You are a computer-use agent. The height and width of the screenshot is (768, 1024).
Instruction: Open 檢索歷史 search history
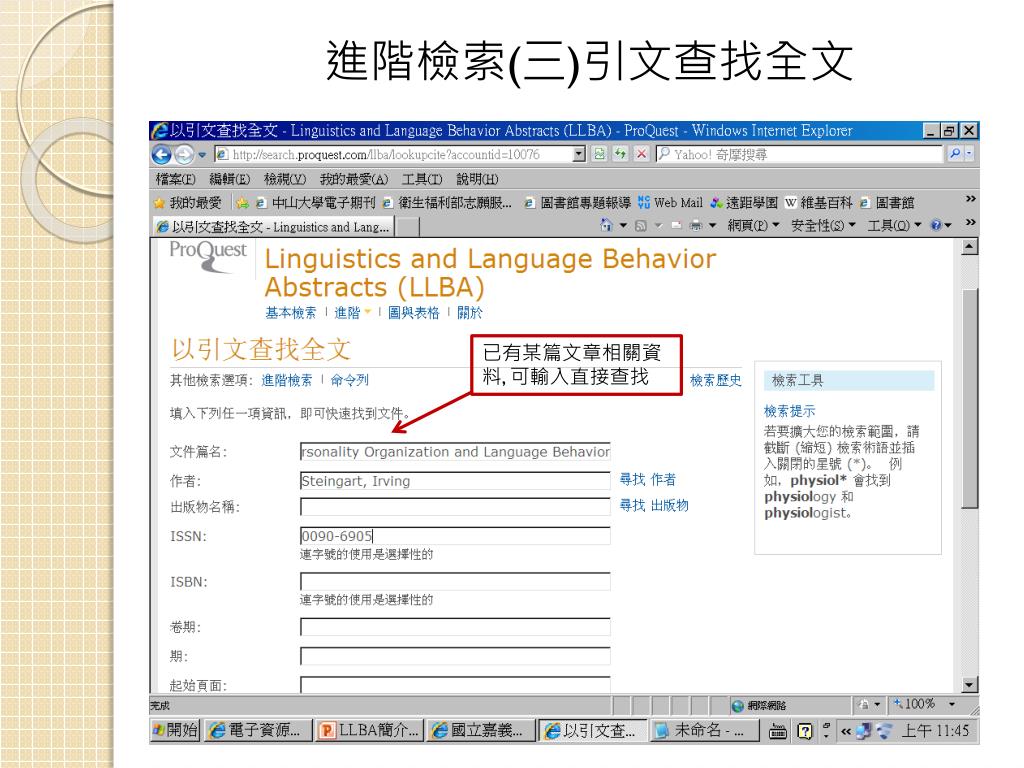[716, 381]
